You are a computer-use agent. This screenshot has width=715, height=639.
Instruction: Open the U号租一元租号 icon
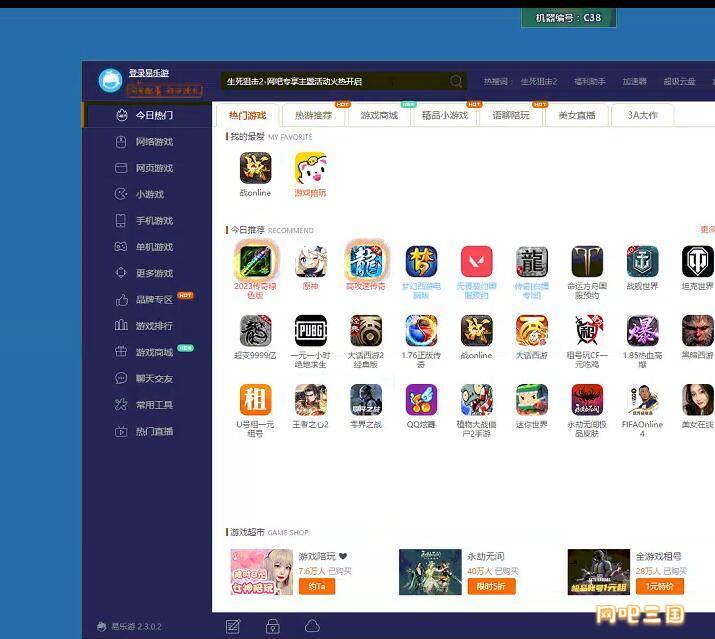coord(255,400)
